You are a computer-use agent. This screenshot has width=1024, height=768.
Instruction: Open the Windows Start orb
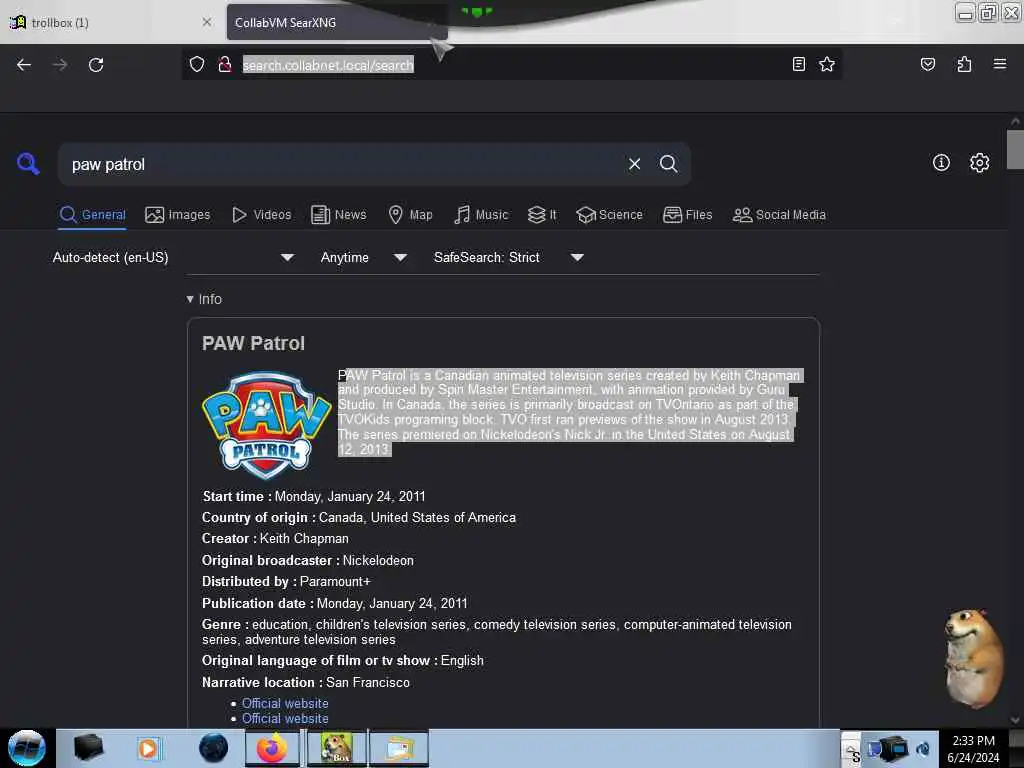click(x=27, y=748)
